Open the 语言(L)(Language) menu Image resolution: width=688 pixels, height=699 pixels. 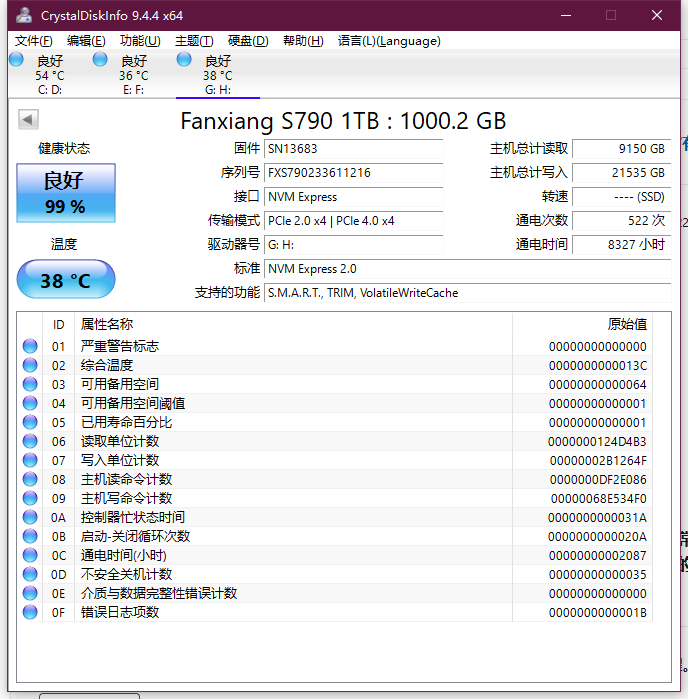click(389, 41)
